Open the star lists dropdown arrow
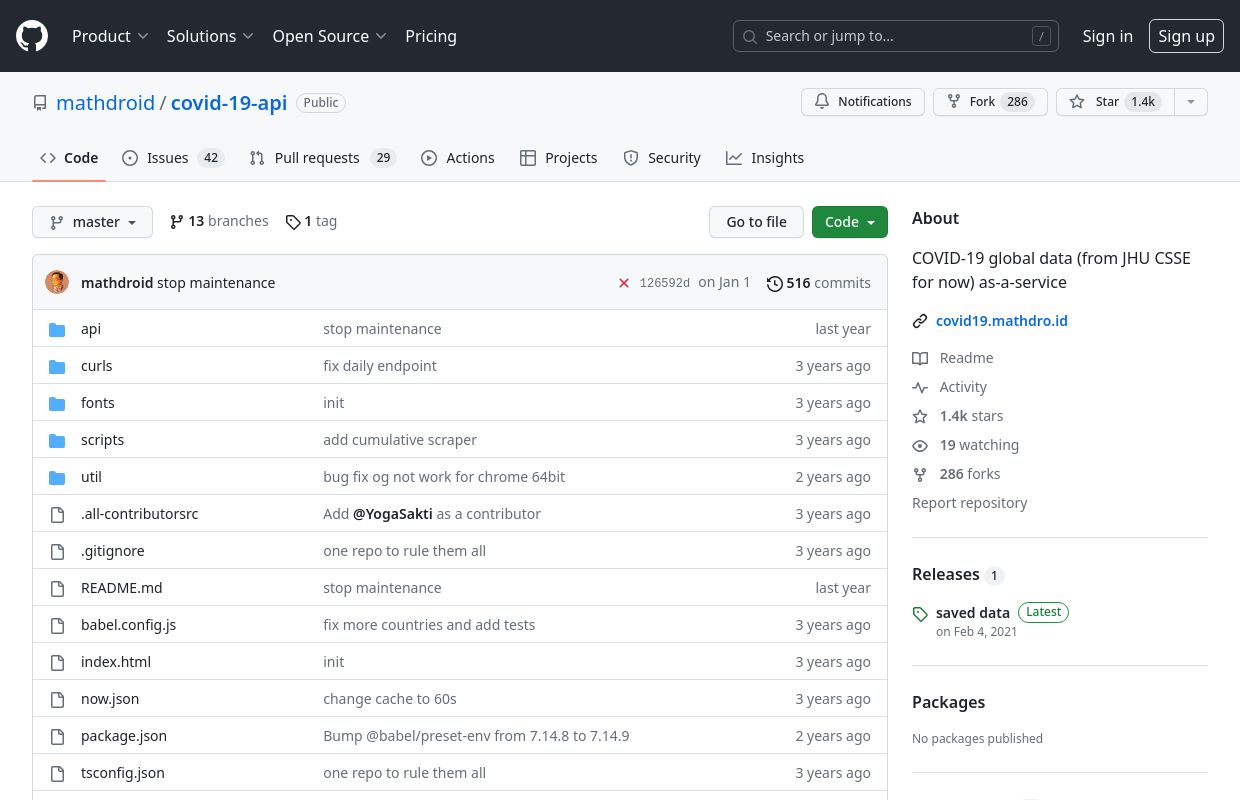Image resolution: width=1240 pixels, height=800 pixels. coord(1190,102)
